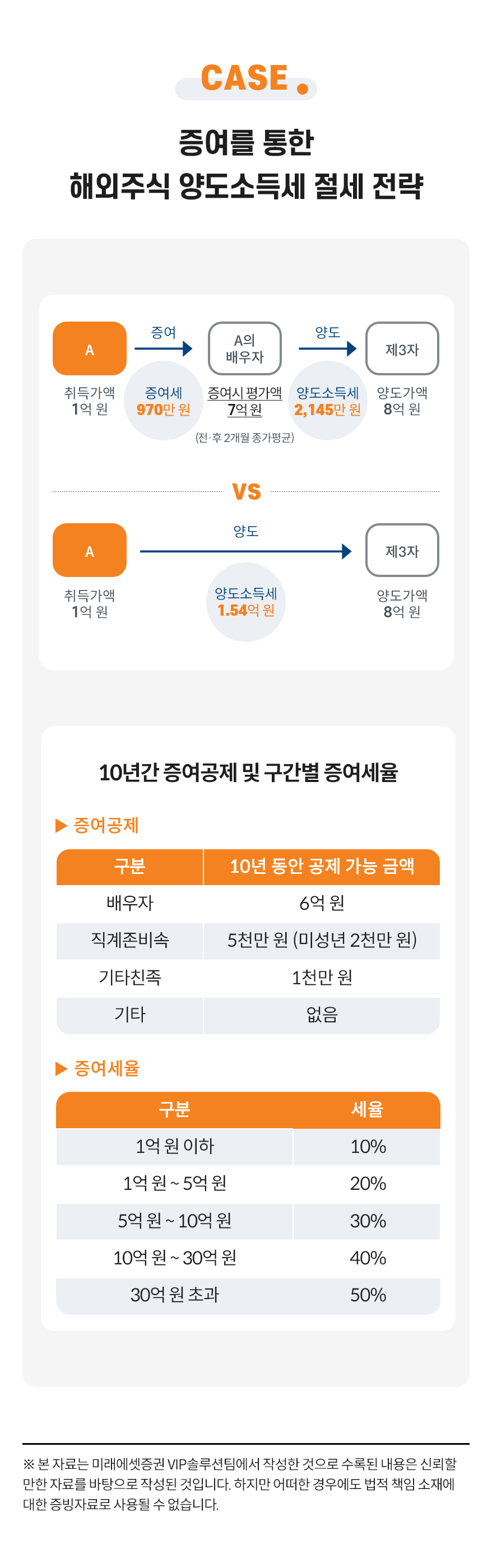The width and height of the screenshot is (492, 1568).
Task: Click the 양도소득세 1.54억 원 circle
Action: [246, 602]
